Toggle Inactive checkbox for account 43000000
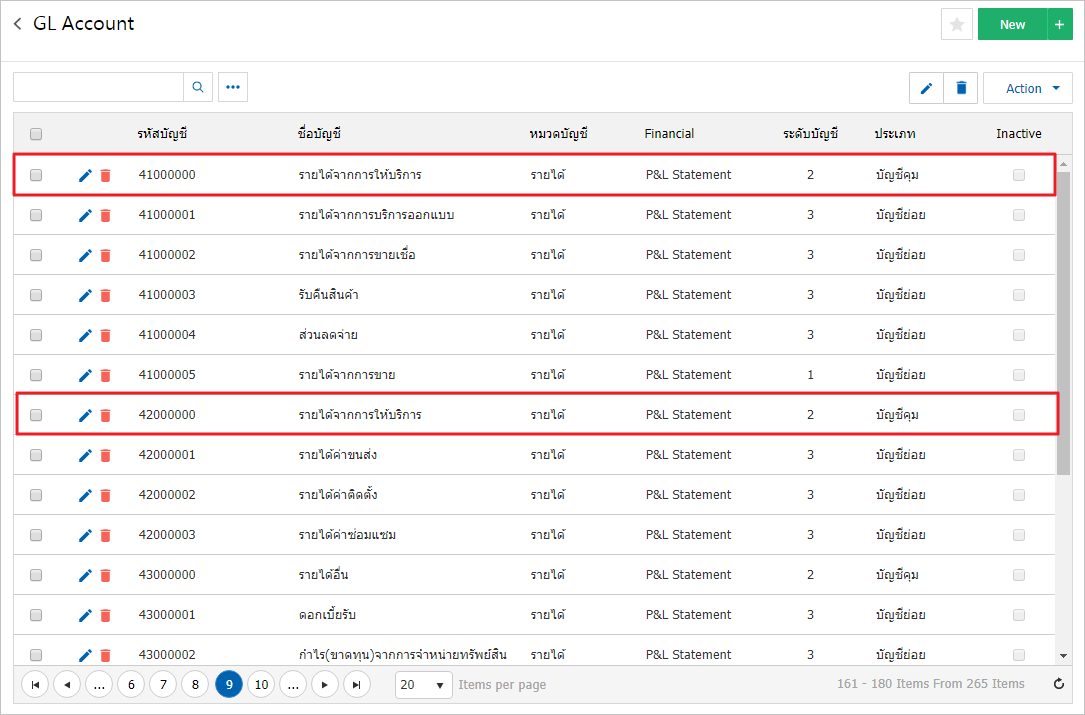The height and width of the screenshot is (715, 1085). (1019, 575)
